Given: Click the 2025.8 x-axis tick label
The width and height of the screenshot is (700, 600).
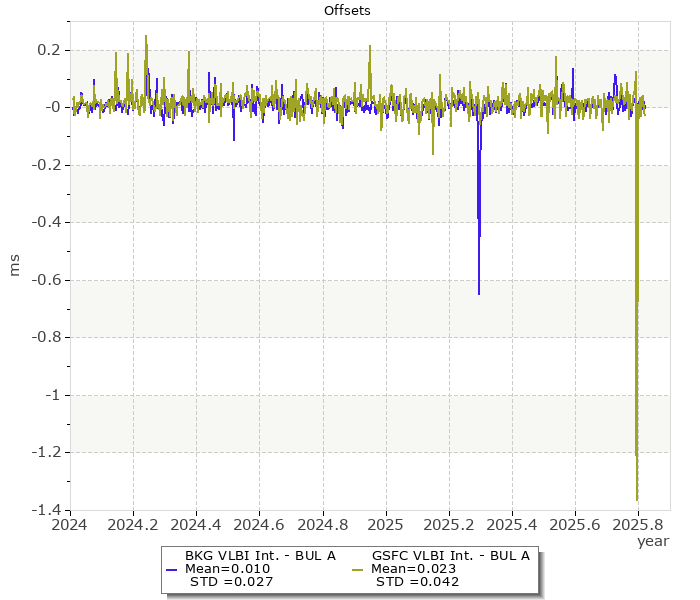Looking at the screenshot, I should click(638, 523).
